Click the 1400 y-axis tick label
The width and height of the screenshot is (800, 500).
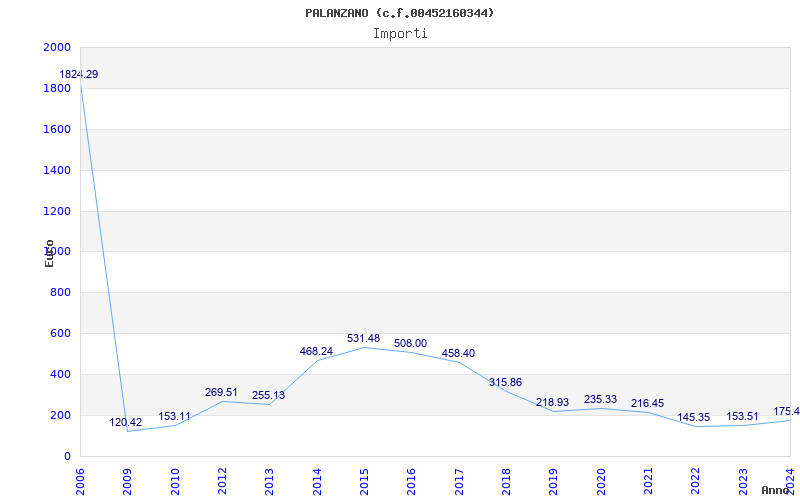click(x=57, y=170)
